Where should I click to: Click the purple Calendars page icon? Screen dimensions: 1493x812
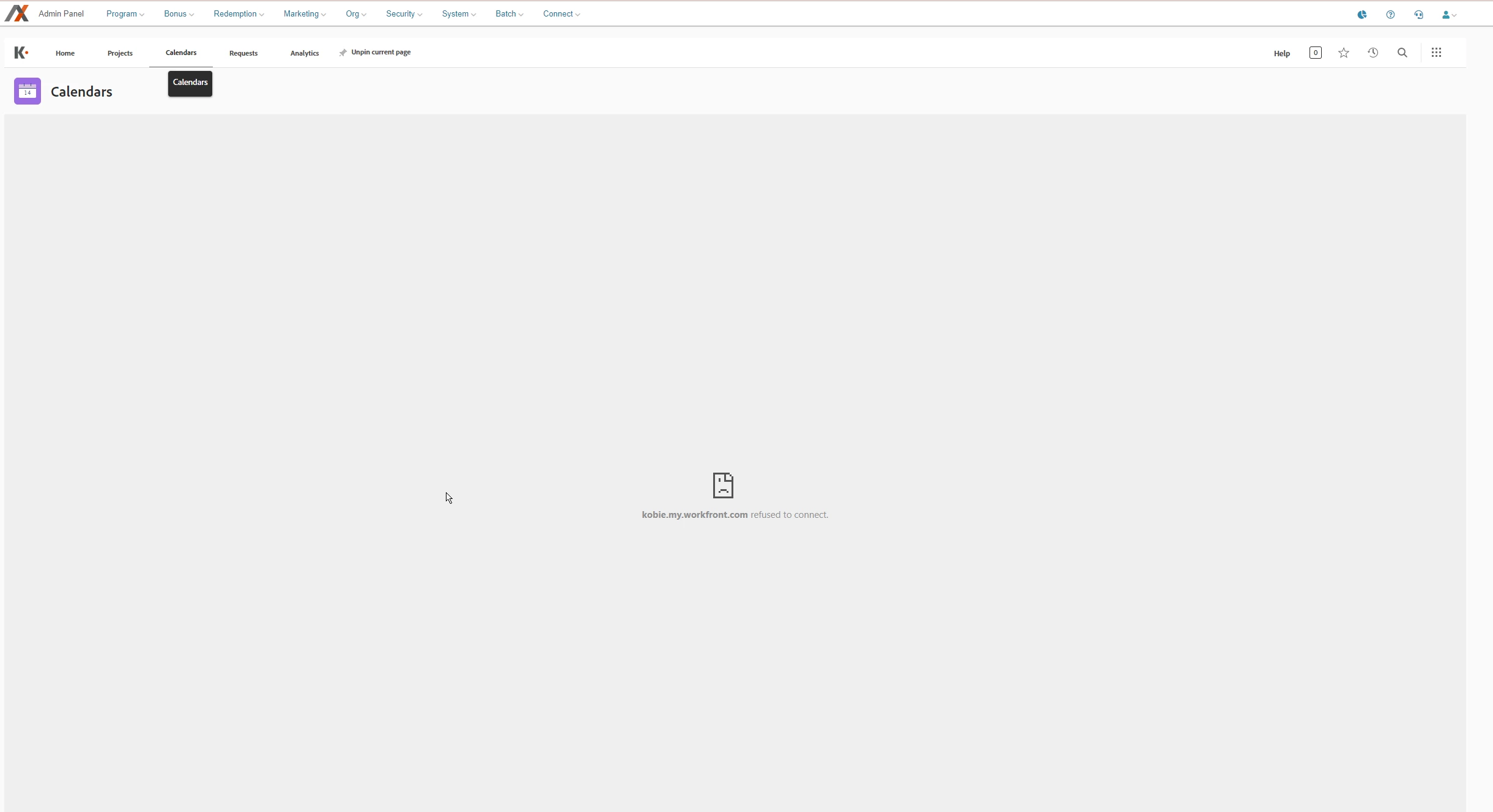pyautogui.click(x=28, y=91)
